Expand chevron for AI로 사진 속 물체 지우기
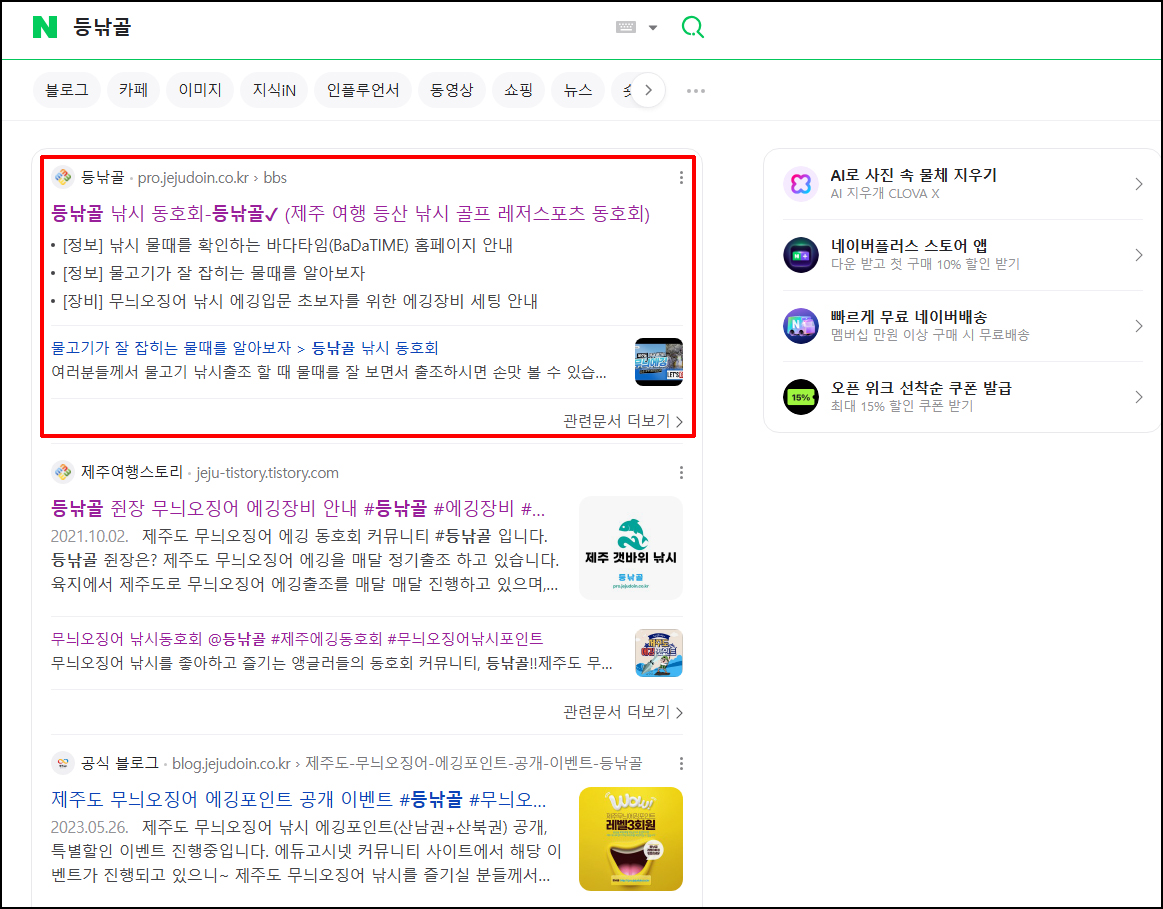This screenshot has height=909, width=1163. [x=1139, y=184]
